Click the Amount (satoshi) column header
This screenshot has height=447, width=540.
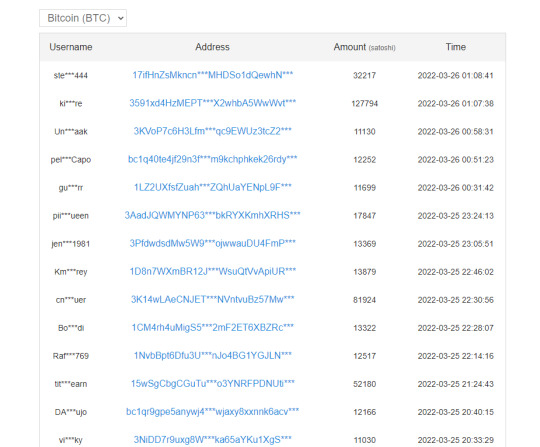point(364,47)
